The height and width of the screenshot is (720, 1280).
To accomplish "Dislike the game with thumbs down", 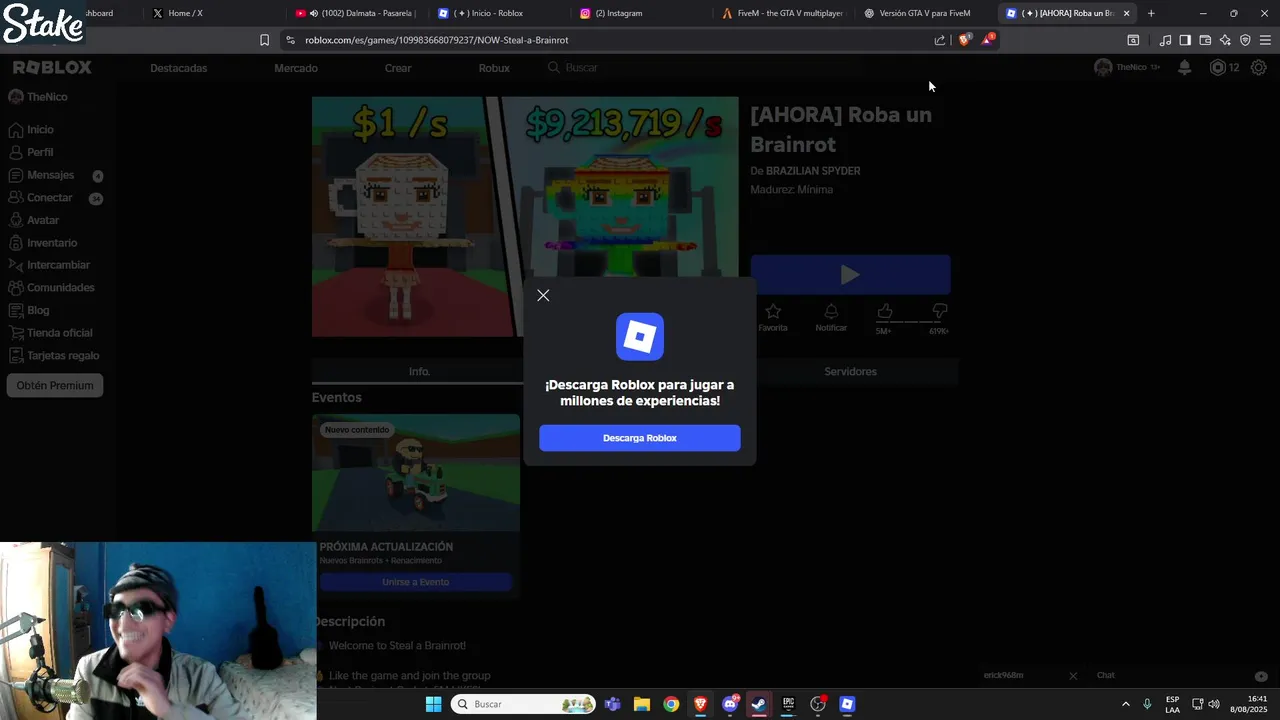I will coord(939,312).
